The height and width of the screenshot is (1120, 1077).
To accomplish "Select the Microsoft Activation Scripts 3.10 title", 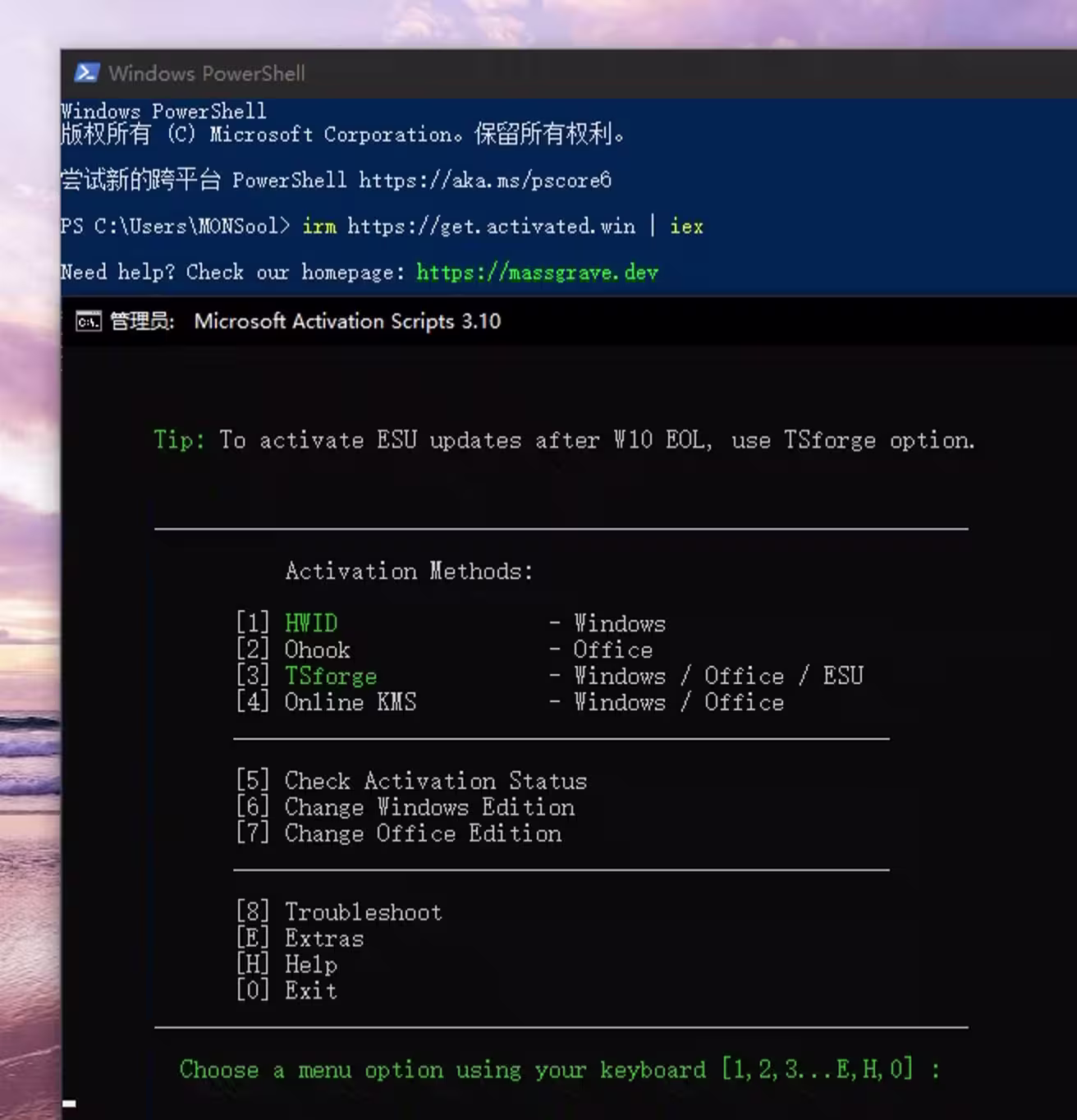I will point(348,321).
